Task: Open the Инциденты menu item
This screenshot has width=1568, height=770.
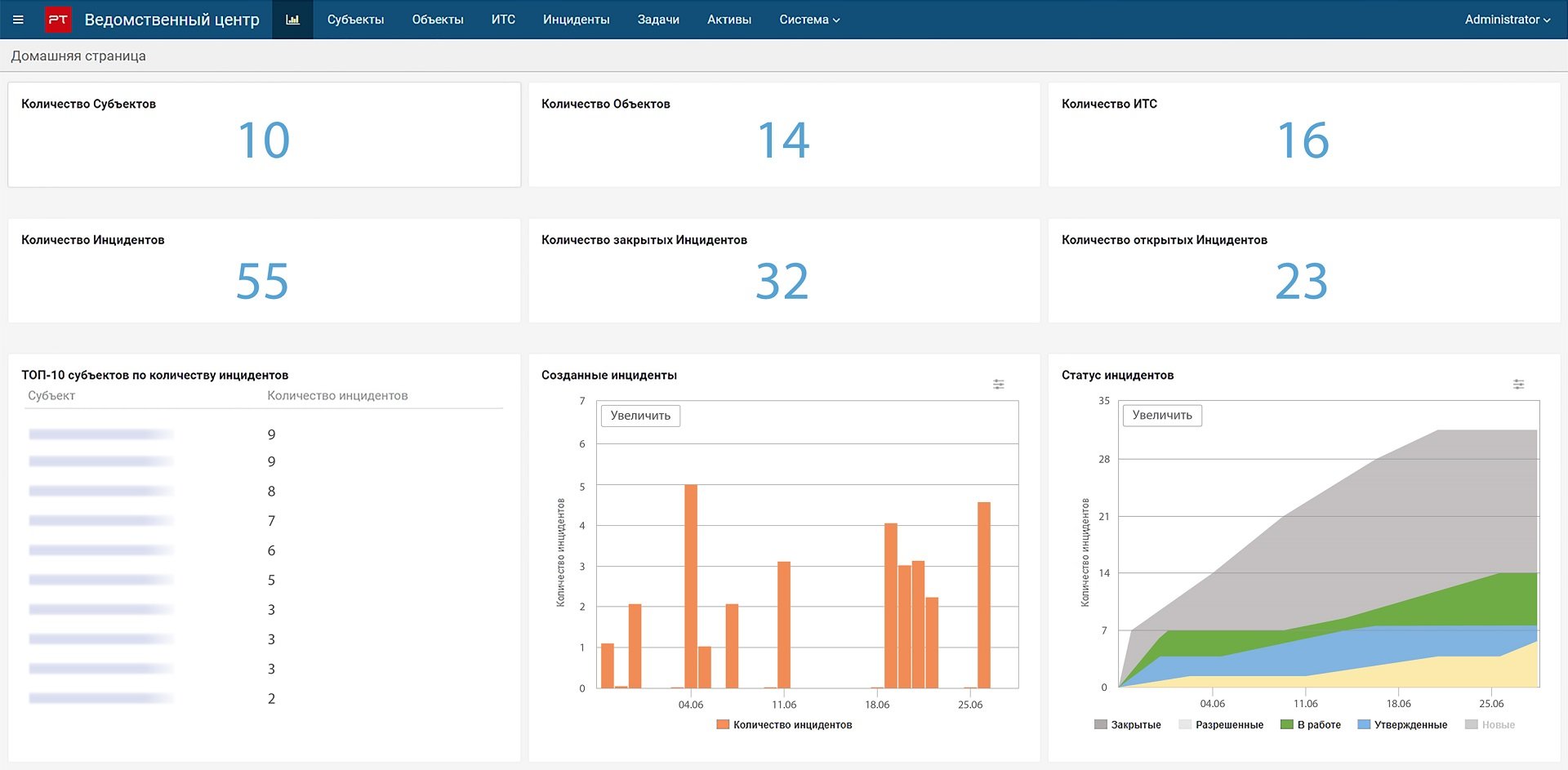Action: point(576,20)
